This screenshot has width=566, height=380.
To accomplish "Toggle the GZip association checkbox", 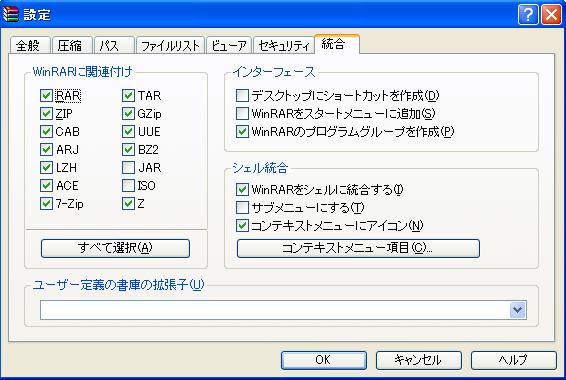I will click(128, 114).
